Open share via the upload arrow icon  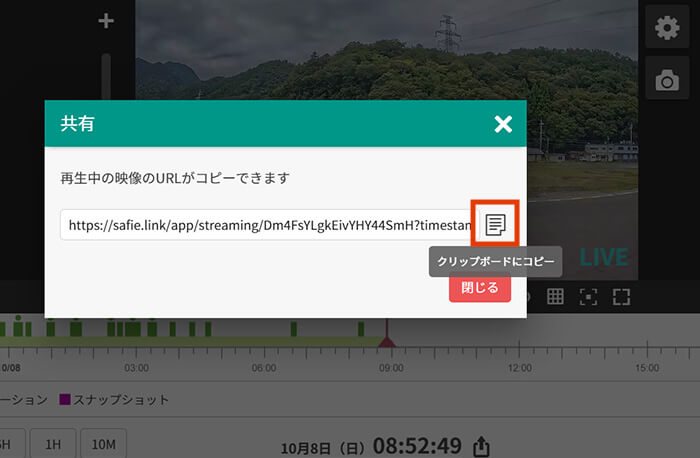pyautogui.click(x=482, y=445)
